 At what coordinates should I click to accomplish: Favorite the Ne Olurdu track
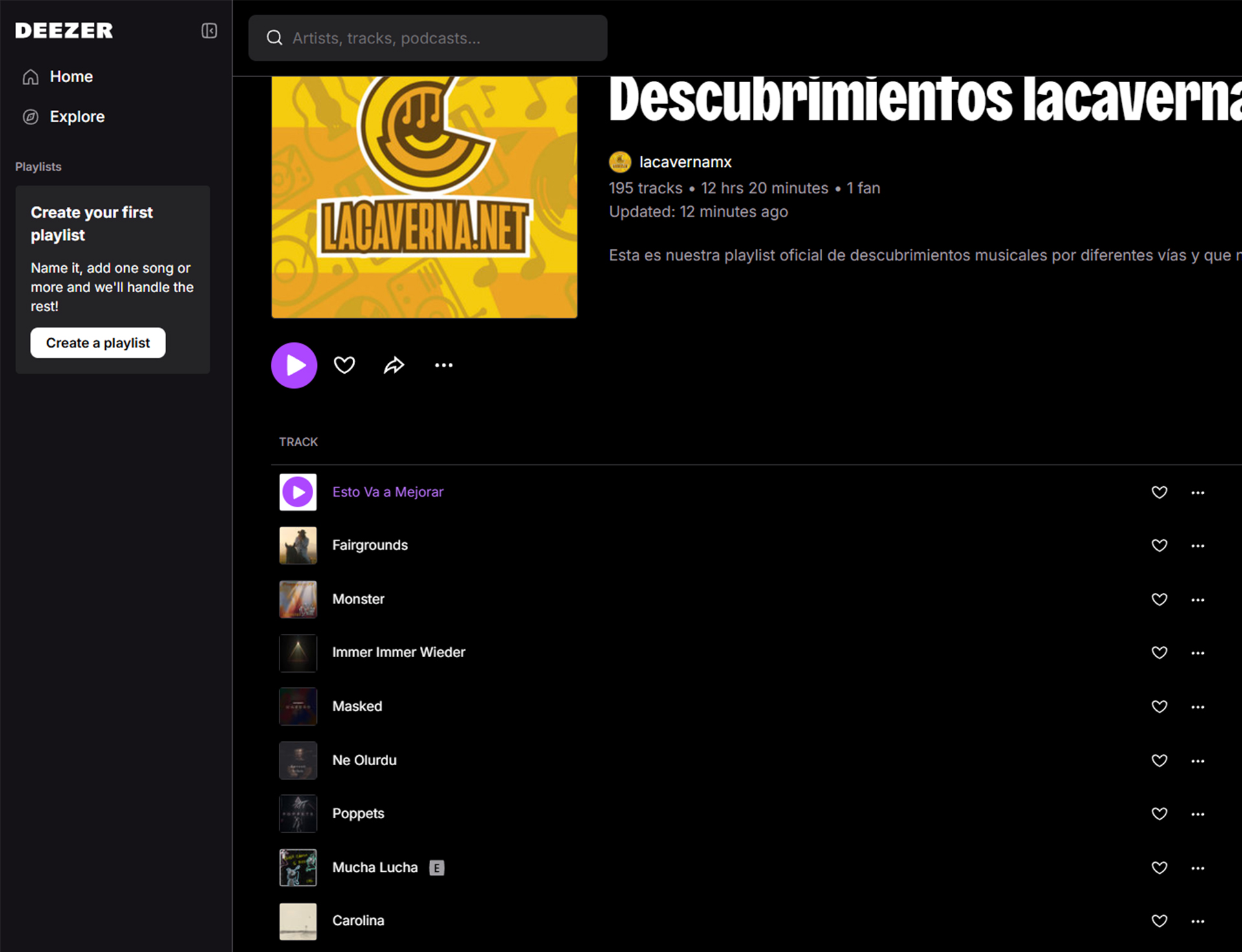[x=1159, y=761]
